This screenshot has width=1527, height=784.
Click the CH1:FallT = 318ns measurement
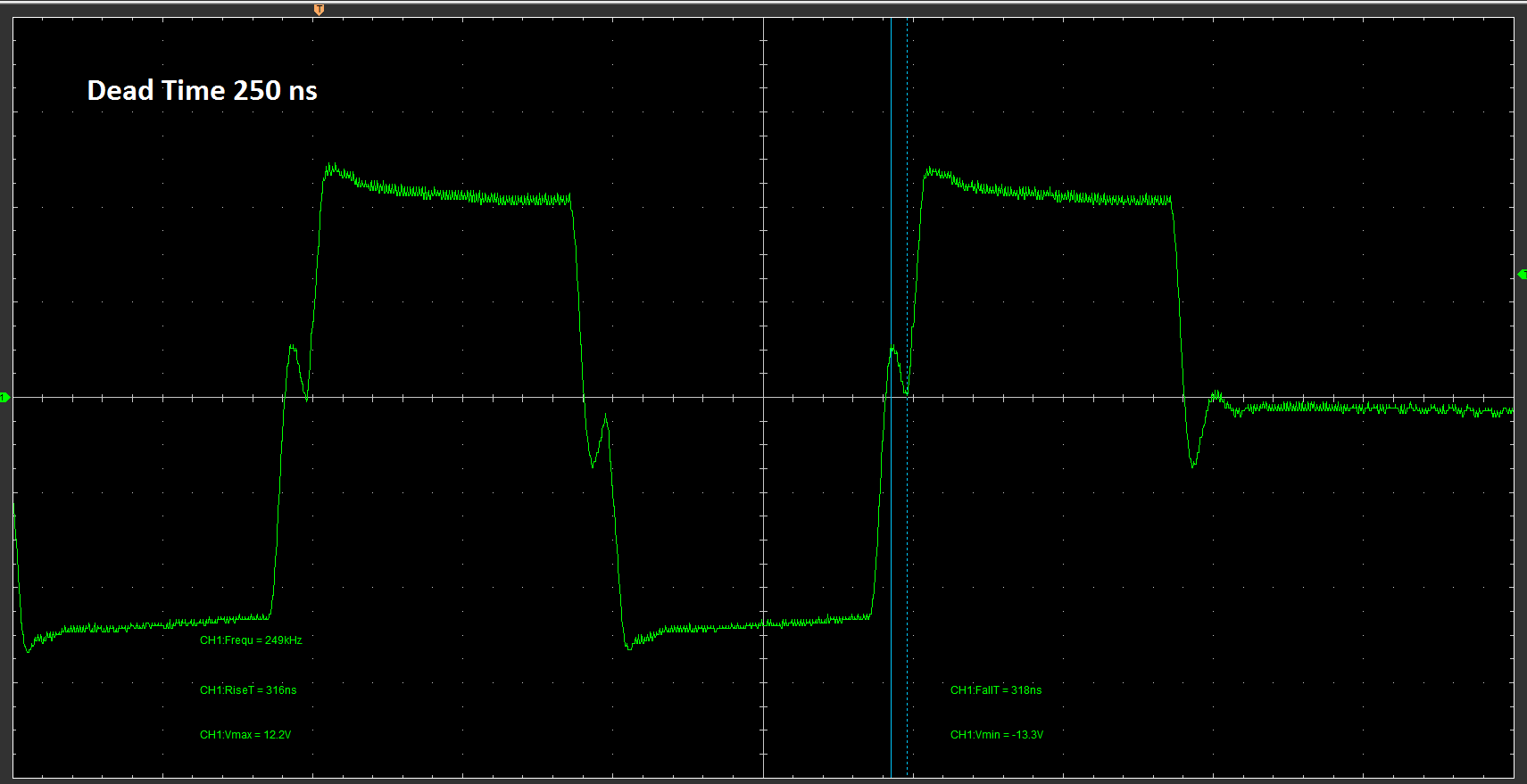tap(996, 690)
